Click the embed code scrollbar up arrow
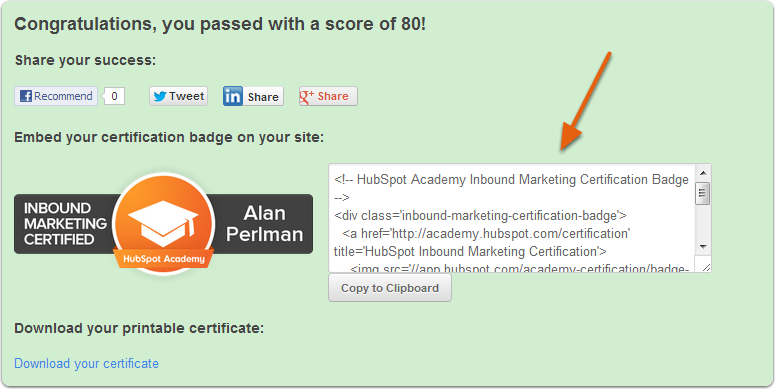The height and width of the screenshot is (389, 775). pos(703,173)
